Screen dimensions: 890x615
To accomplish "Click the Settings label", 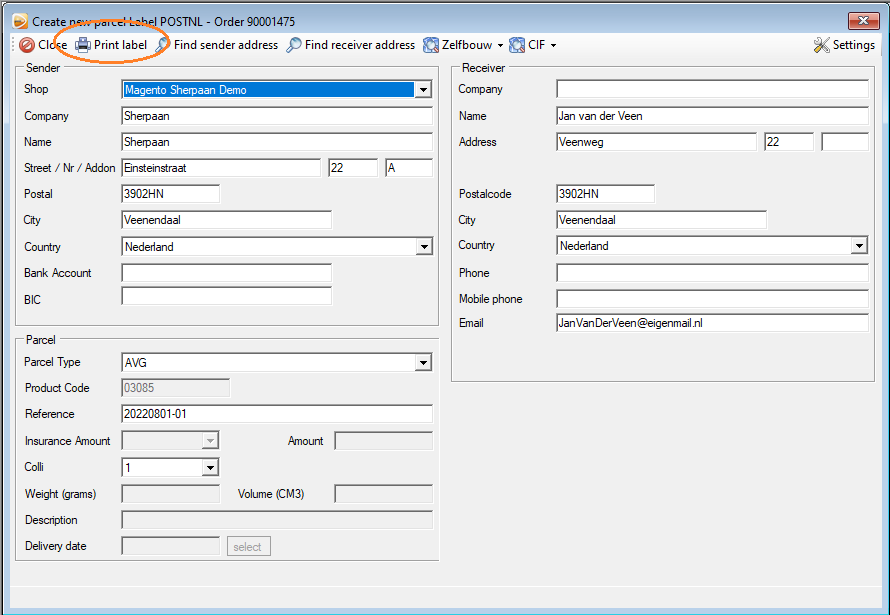I will click(854, 45).
